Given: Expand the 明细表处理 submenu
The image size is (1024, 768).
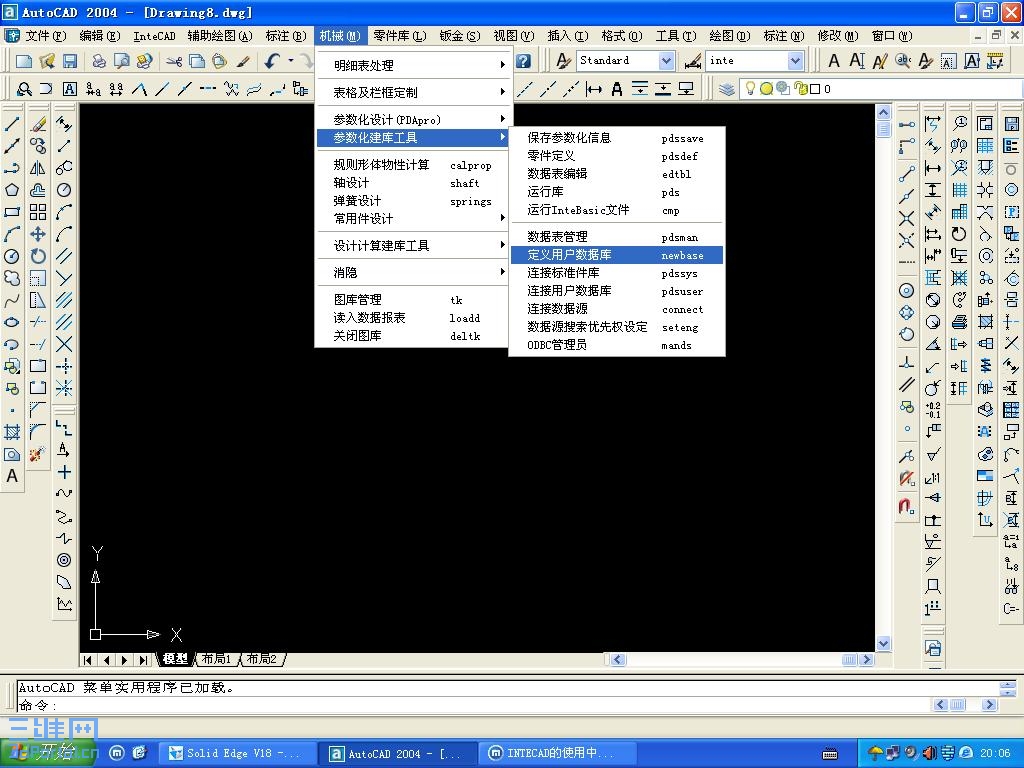Looking at the screenshot, I should click(x=413, y=65).
